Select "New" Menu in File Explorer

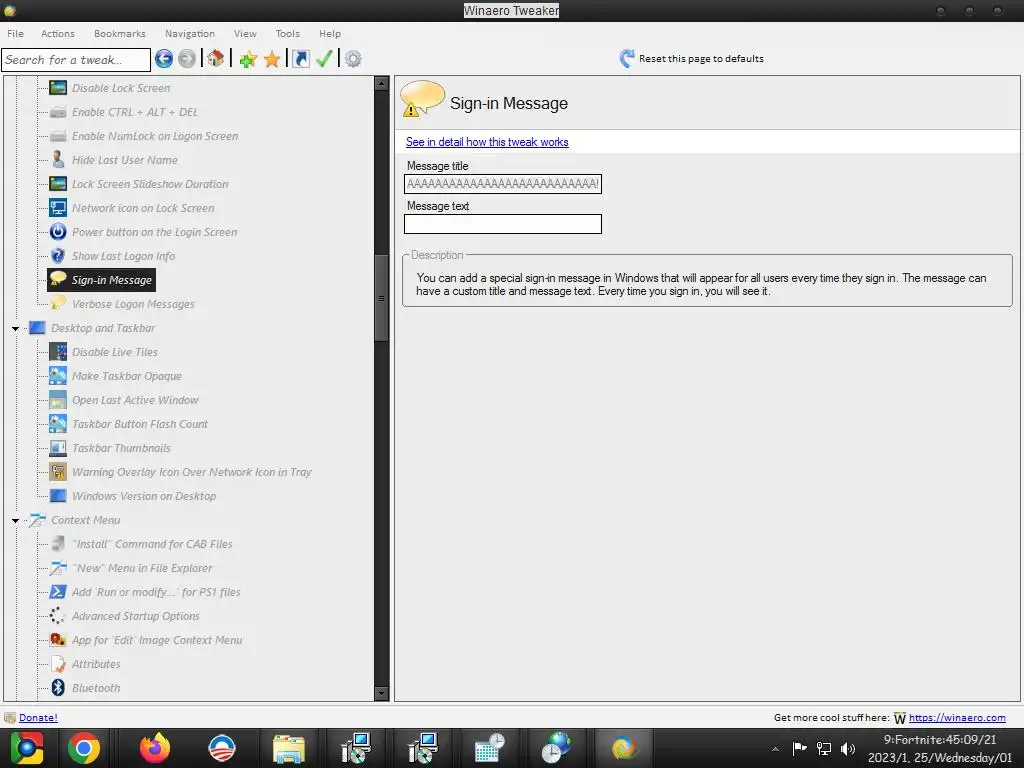click(142, 568)
